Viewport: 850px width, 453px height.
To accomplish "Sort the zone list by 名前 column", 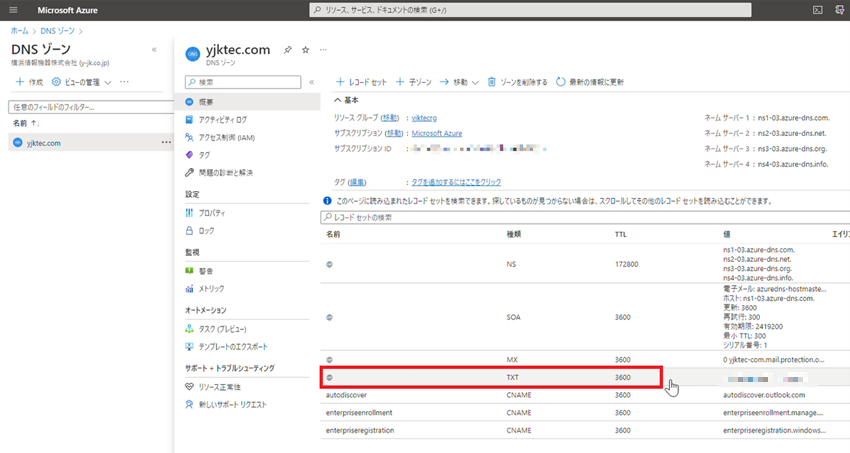I will [26, 123].
